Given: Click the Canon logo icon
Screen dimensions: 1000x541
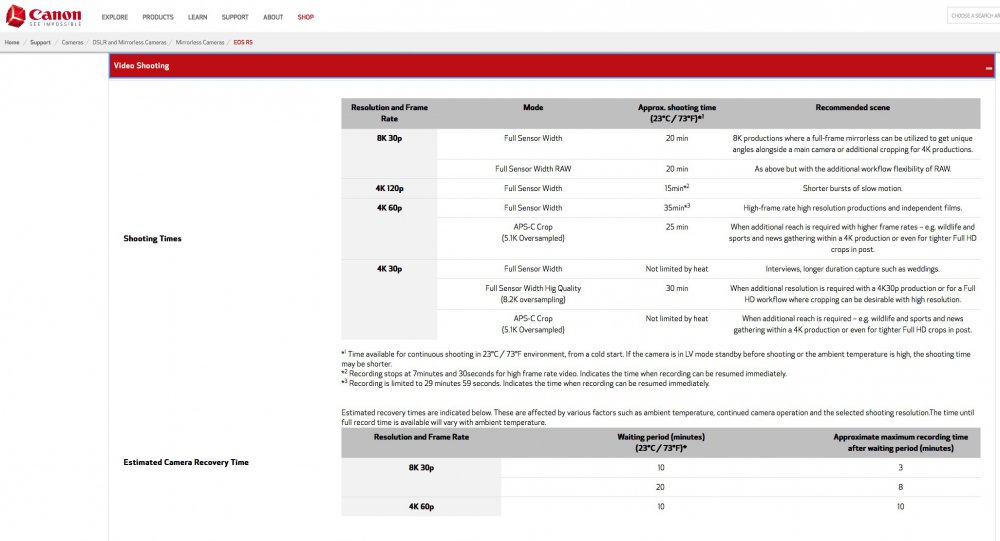Looking at the screenshot, I should pos(15,16).
